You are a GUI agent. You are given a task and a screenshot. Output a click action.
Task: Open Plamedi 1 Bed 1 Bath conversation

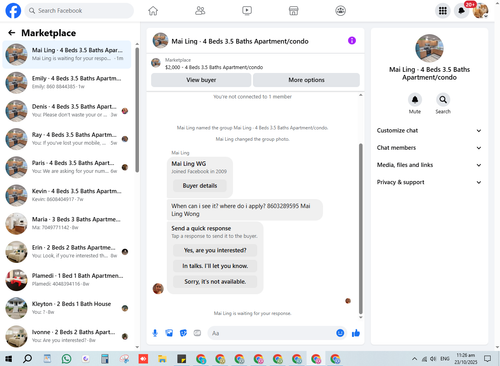click(67, 280)
